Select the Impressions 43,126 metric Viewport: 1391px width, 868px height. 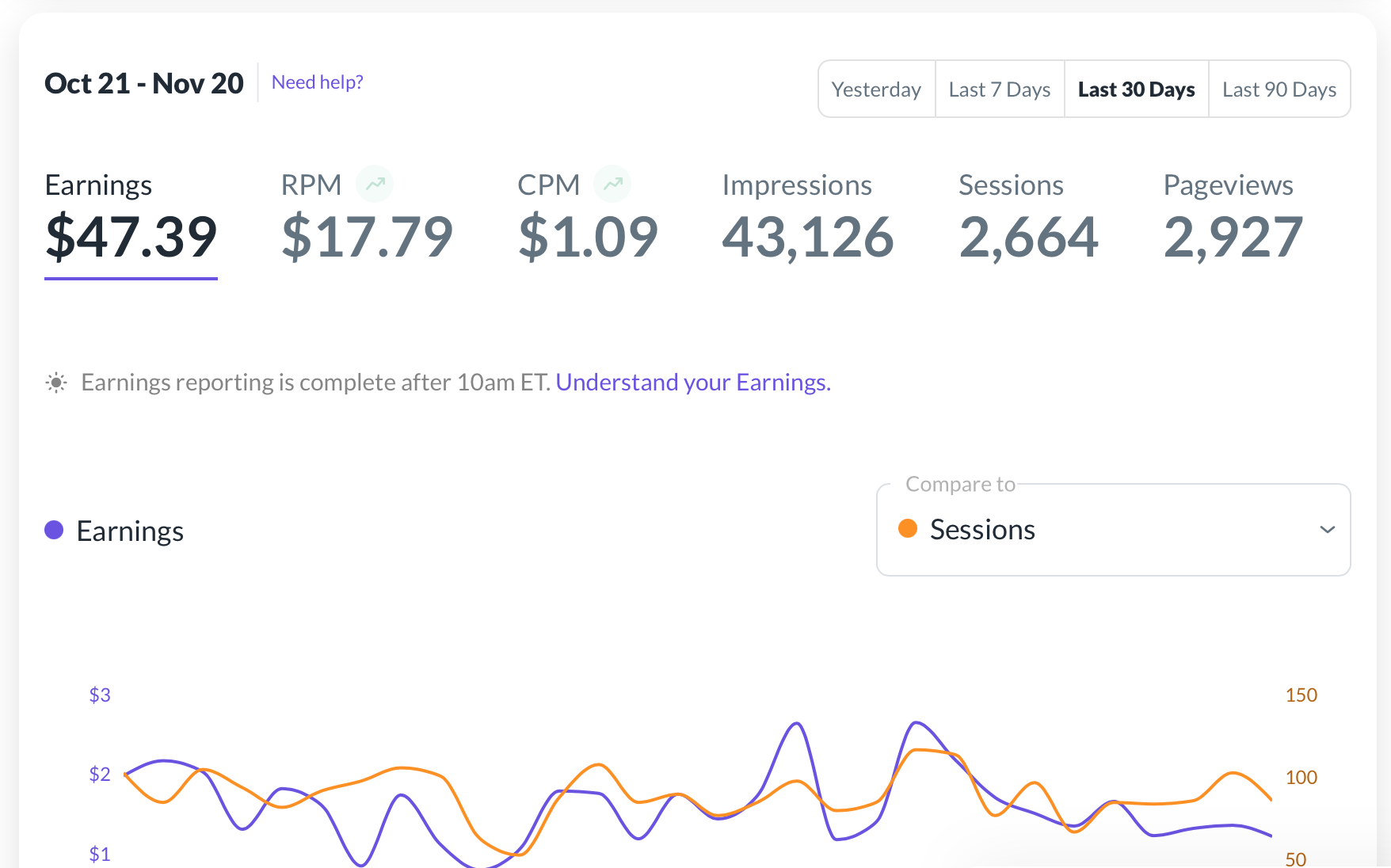click(x=807, y=218)
